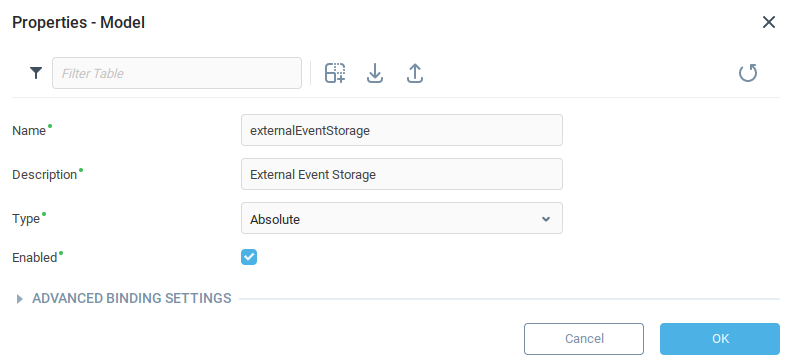Focus the Filter Table input field
This screenshot has height=363, width=787.
pos(177,73)
